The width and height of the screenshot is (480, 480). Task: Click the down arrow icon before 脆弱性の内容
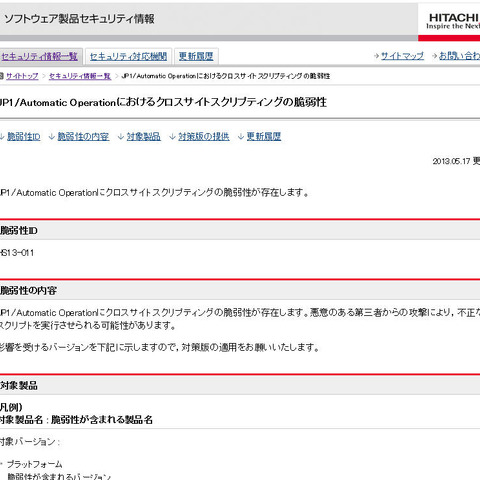pyautogui.click(x=52, y=137)
